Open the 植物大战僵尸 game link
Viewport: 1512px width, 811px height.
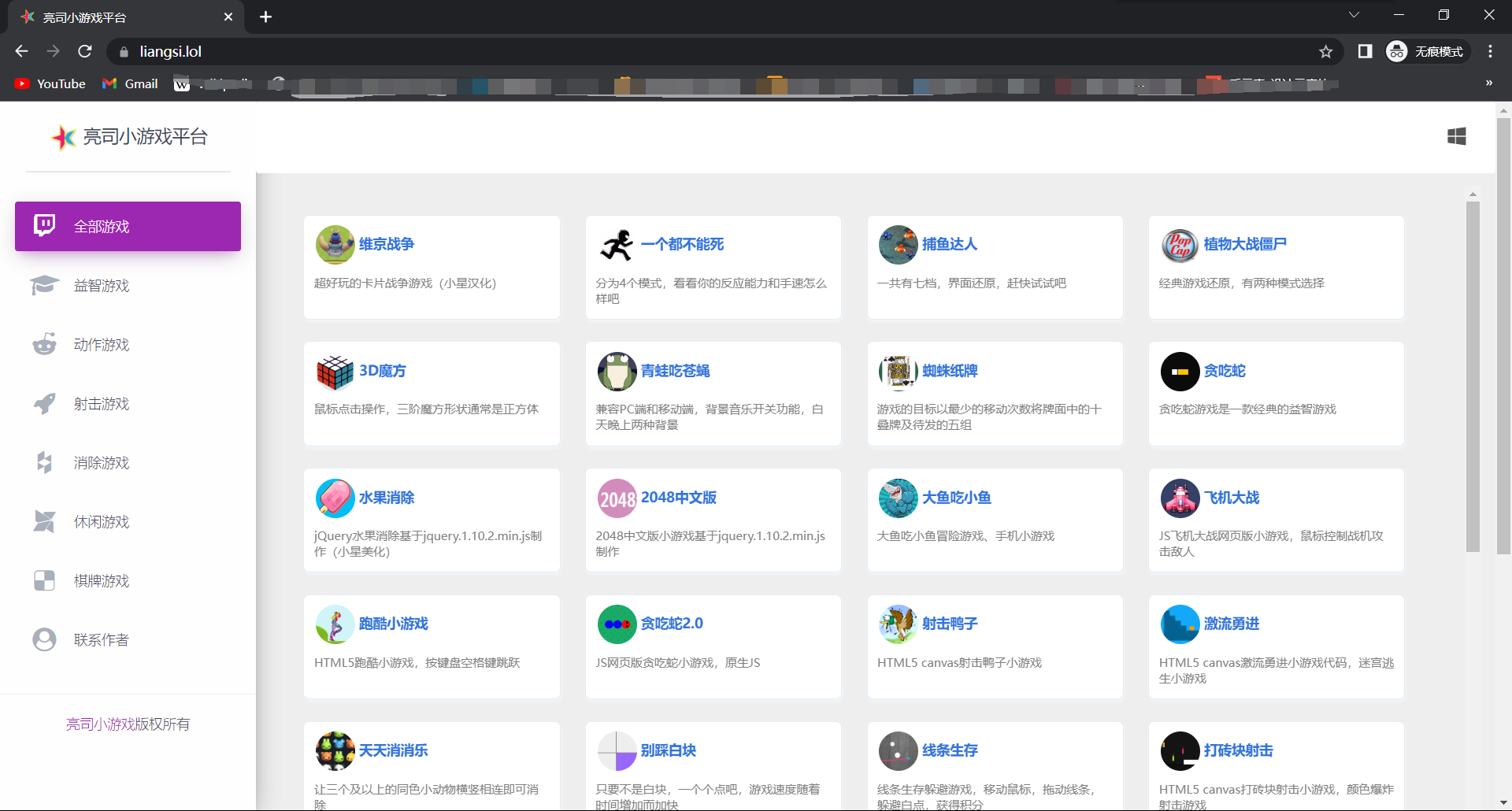point(1244,244)
